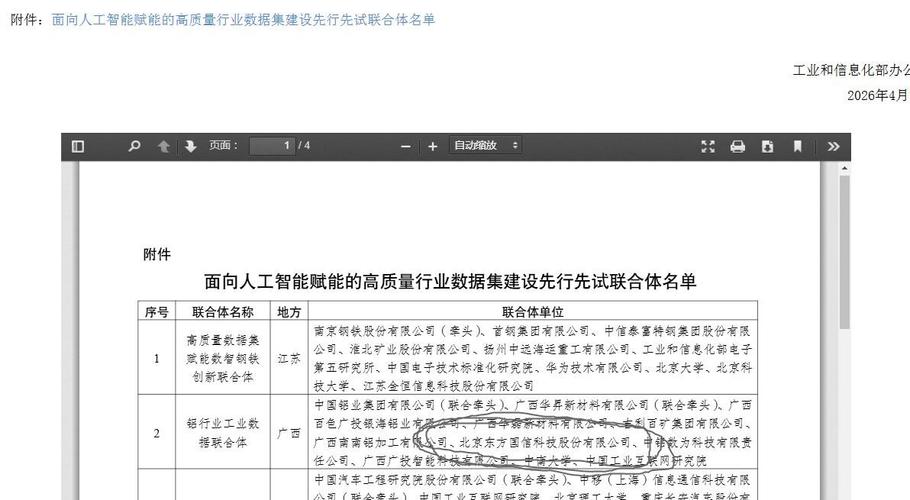
Task: Click the 序号 column header
Action: click(157, 312)
